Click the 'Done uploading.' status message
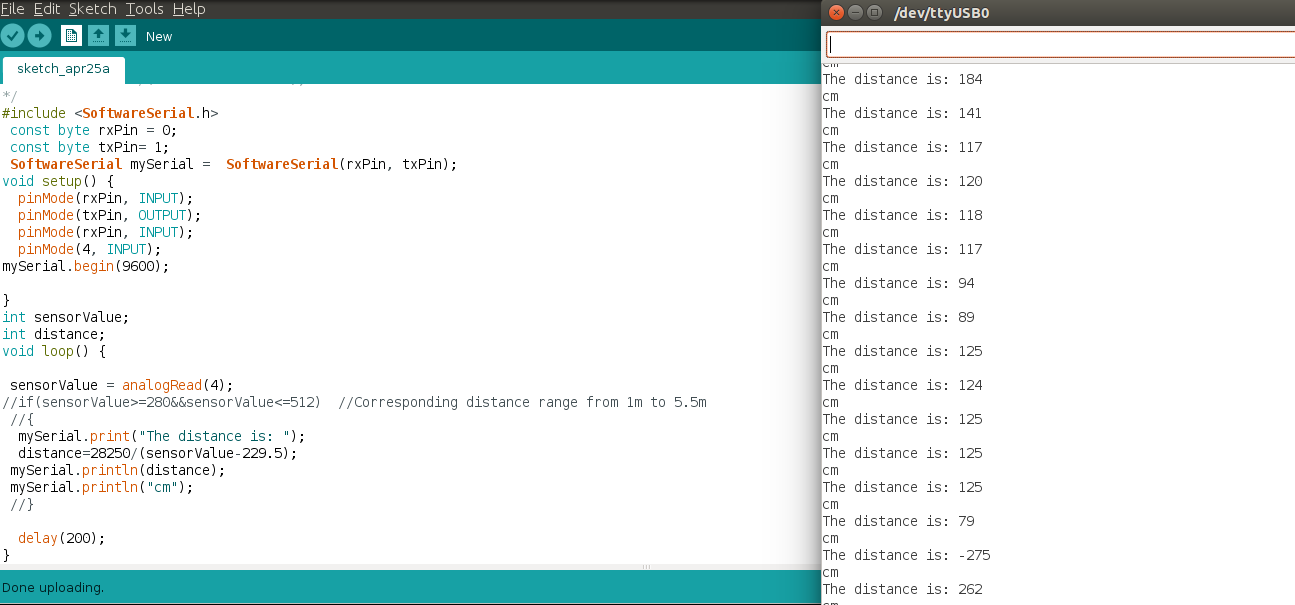The width and height of the screenshot is (1295, 605). coord(53,587)
